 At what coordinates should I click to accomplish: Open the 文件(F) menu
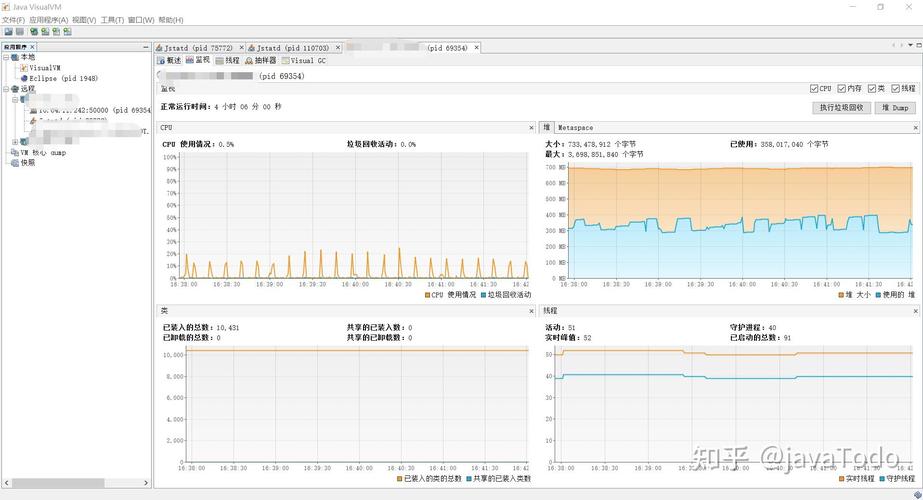13,20
